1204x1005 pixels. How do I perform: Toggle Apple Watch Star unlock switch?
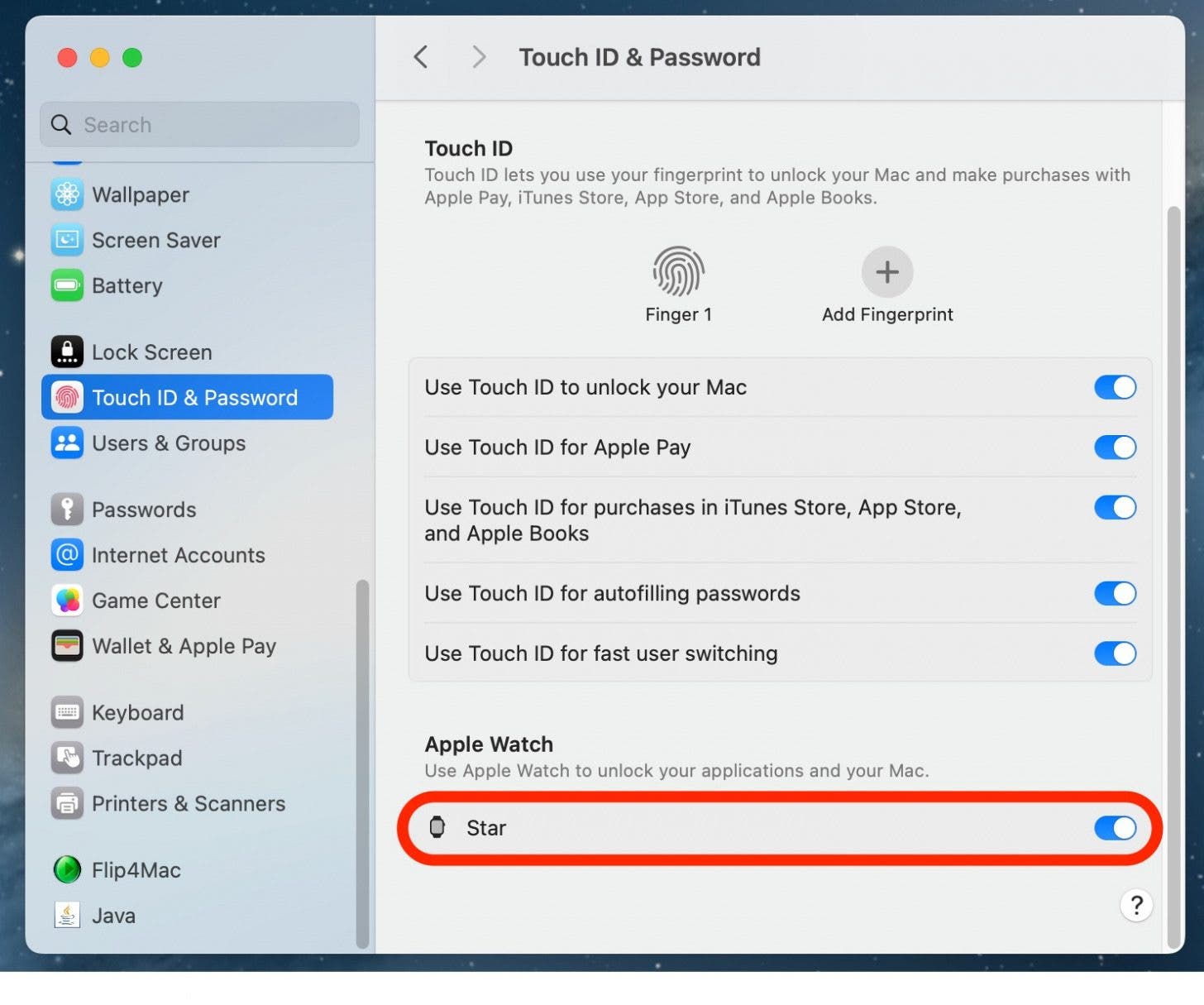[x=1114, y=828]
